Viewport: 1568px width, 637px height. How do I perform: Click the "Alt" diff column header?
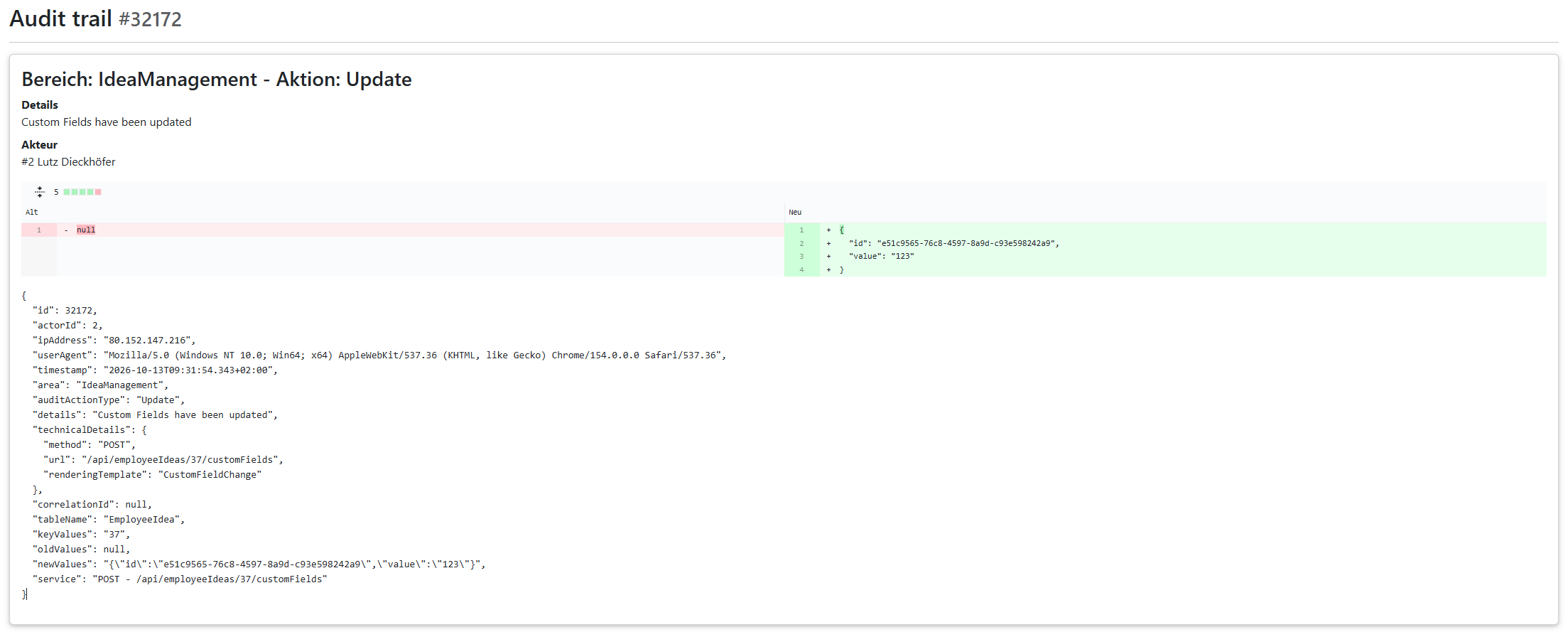coord(32,212)
